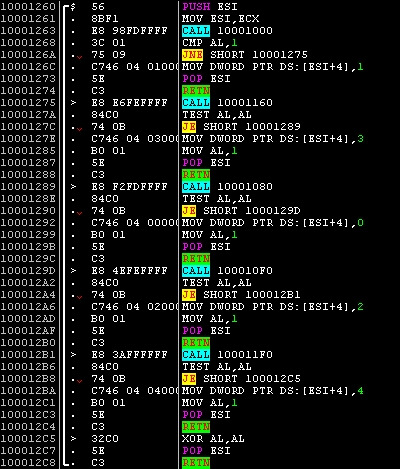Click jump target marker at 10001275
Screen dimensions: 400x469
point(73,102)
